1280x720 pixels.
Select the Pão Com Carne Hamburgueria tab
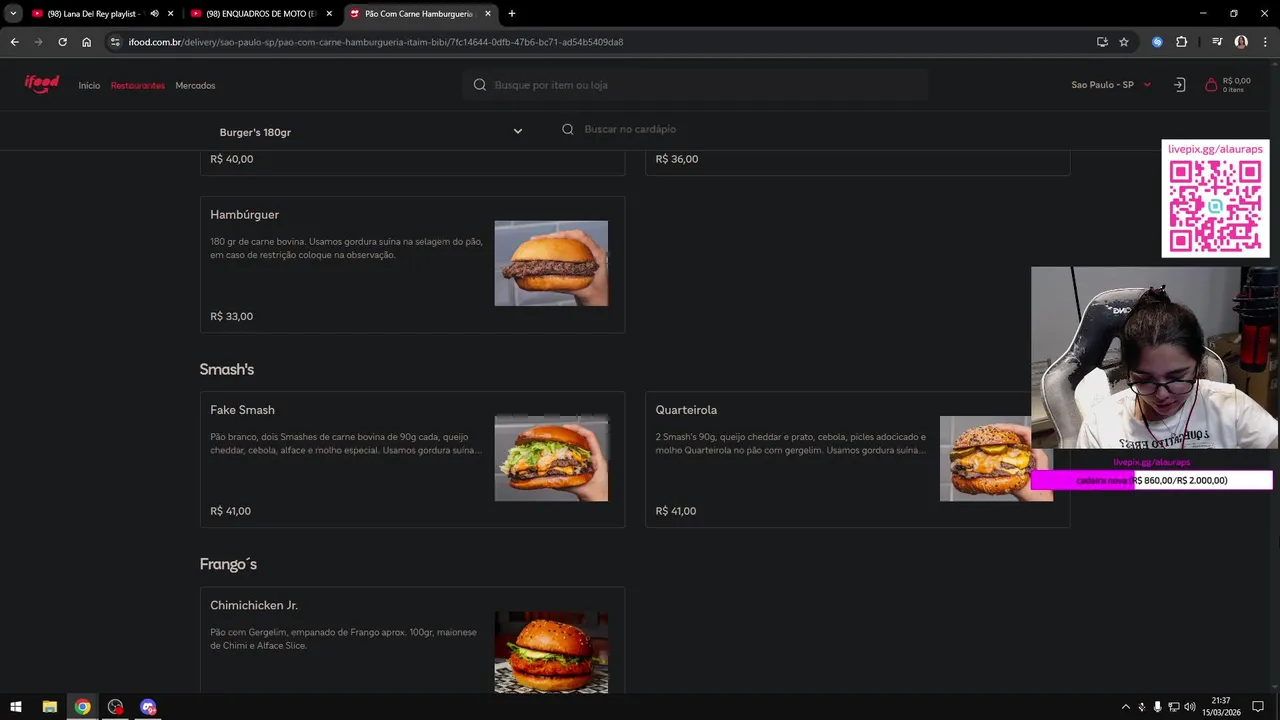tap(420, 14)
